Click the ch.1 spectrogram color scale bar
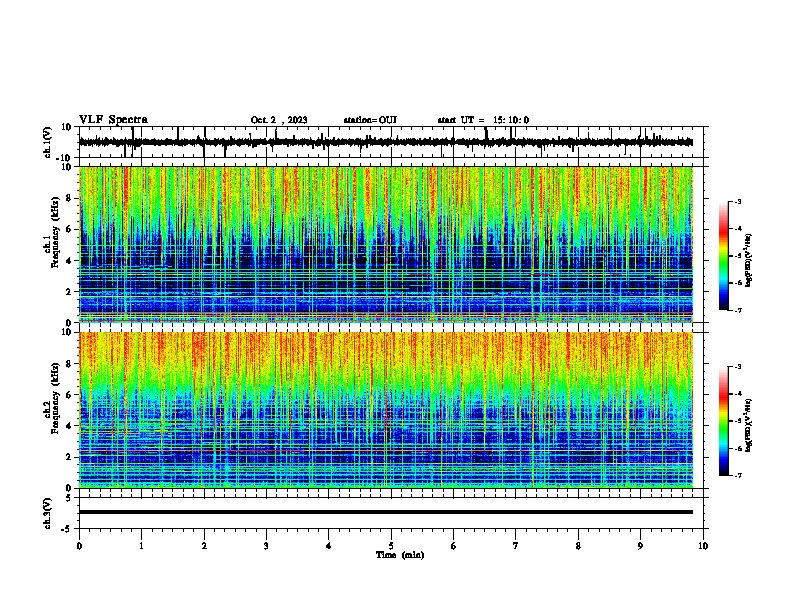This screenshot has height=612, width=792. 724,256
